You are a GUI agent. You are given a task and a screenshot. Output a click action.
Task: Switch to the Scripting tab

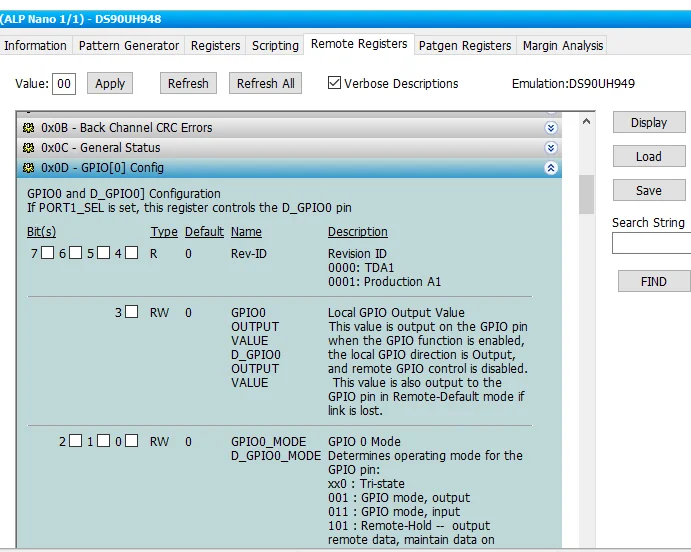(275, 45)
